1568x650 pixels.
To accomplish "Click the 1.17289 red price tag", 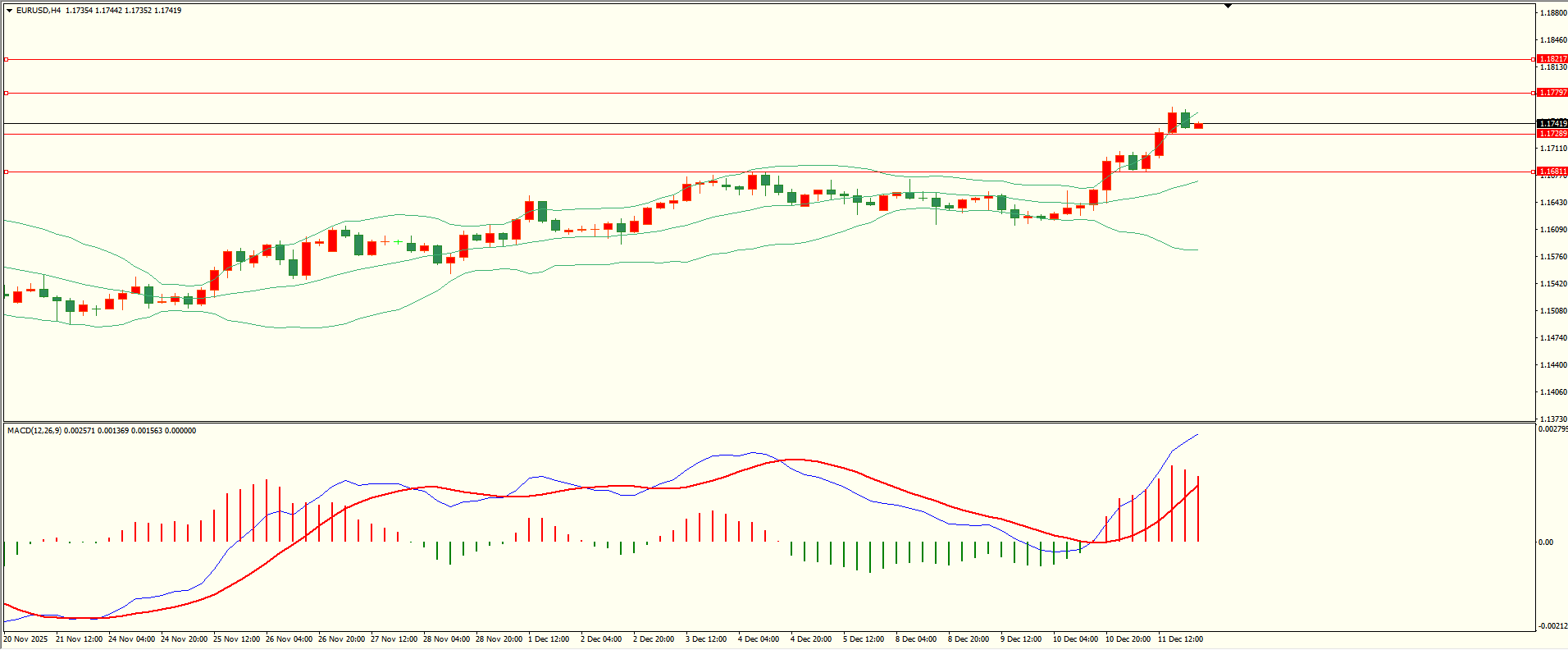I will click(x=1552, y=133).
